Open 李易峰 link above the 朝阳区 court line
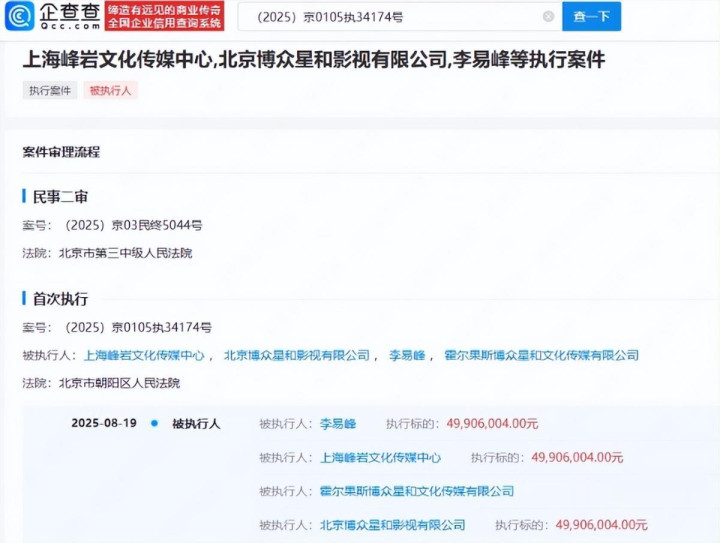This screenshot has height=543, width=720. coord(407,355)
